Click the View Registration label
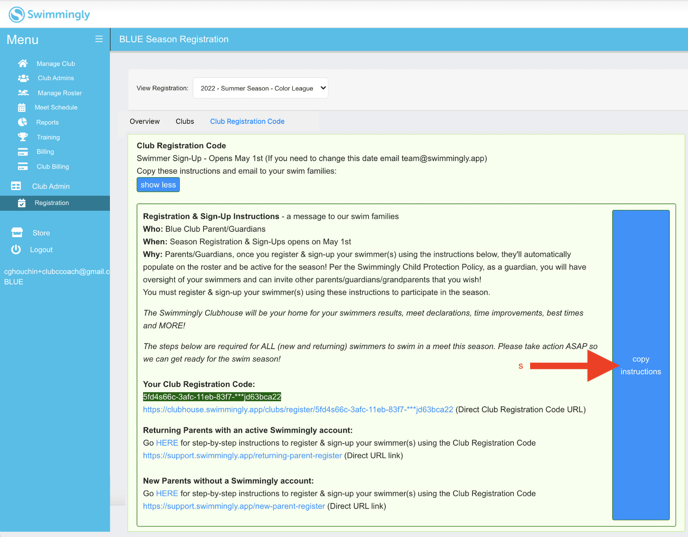This screenshot has width=688, height=537. [x=162, y=88]
